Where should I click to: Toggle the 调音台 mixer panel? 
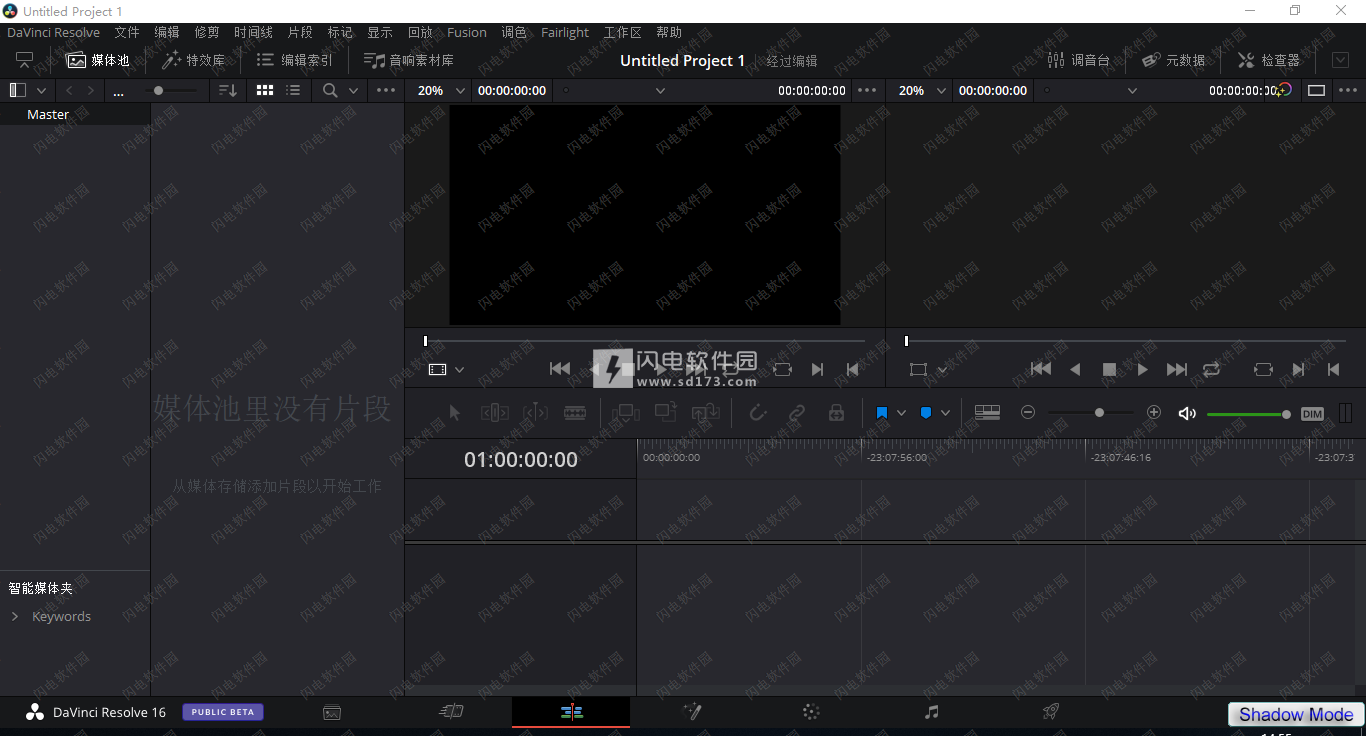click(x=1078, y=60)
